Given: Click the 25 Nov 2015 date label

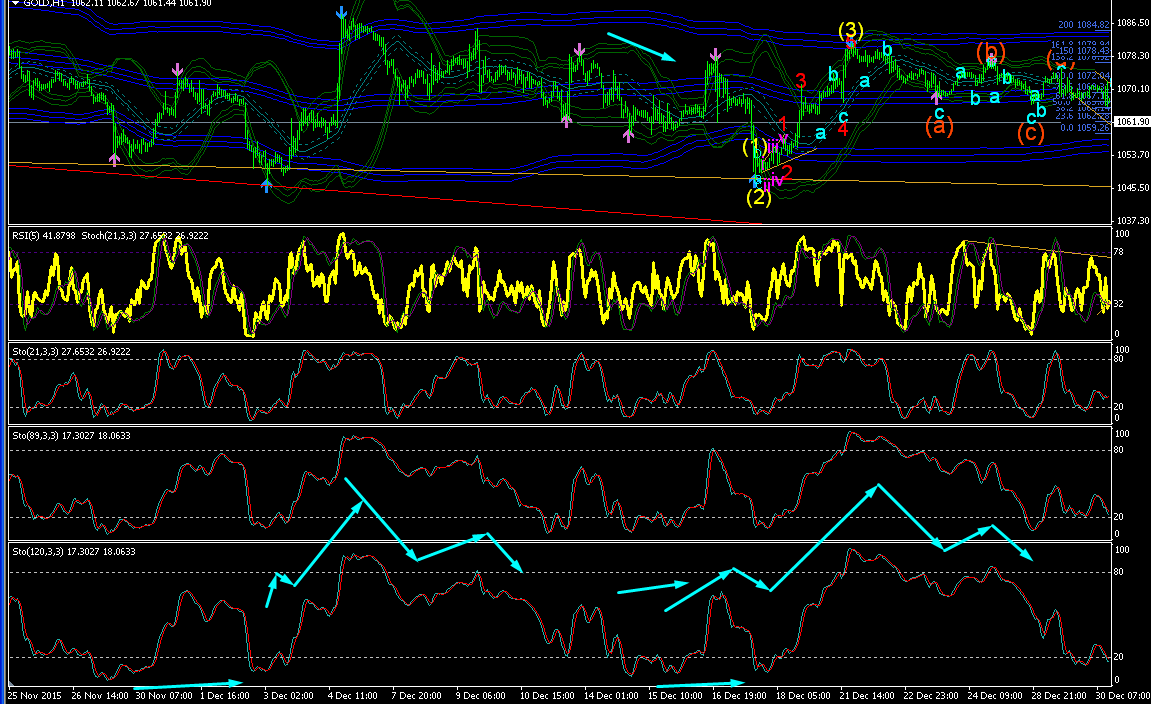Looking at the screenshot, I should click(35, 695).
